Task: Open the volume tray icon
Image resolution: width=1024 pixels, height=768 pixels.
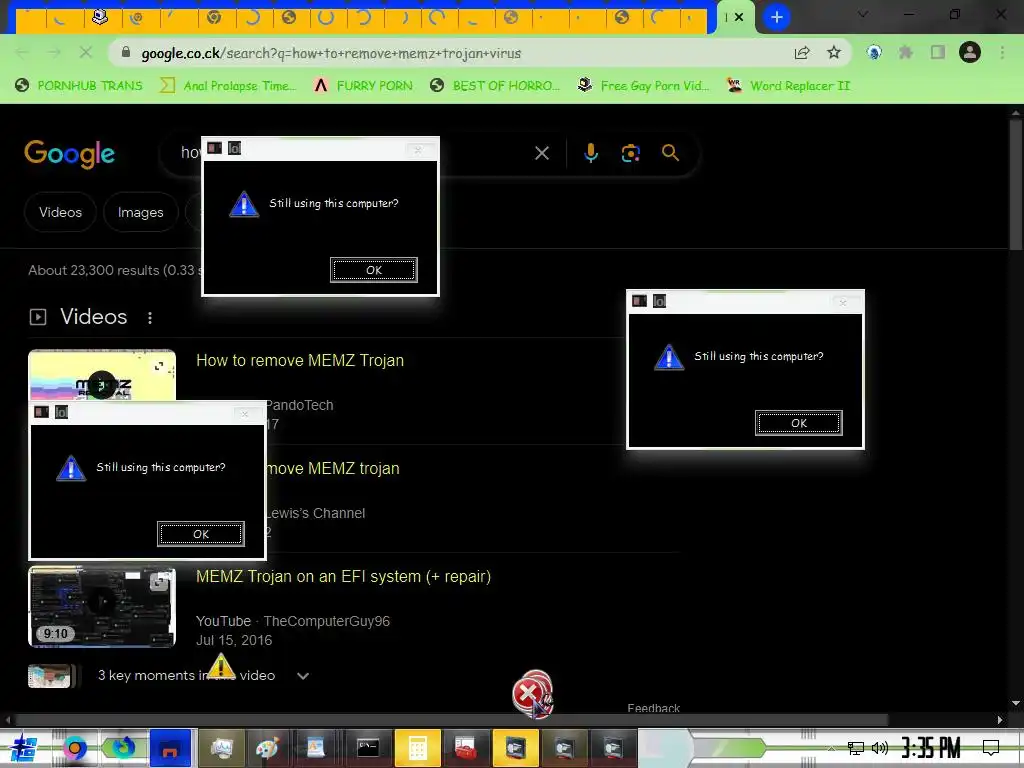Action: (880, 748)
